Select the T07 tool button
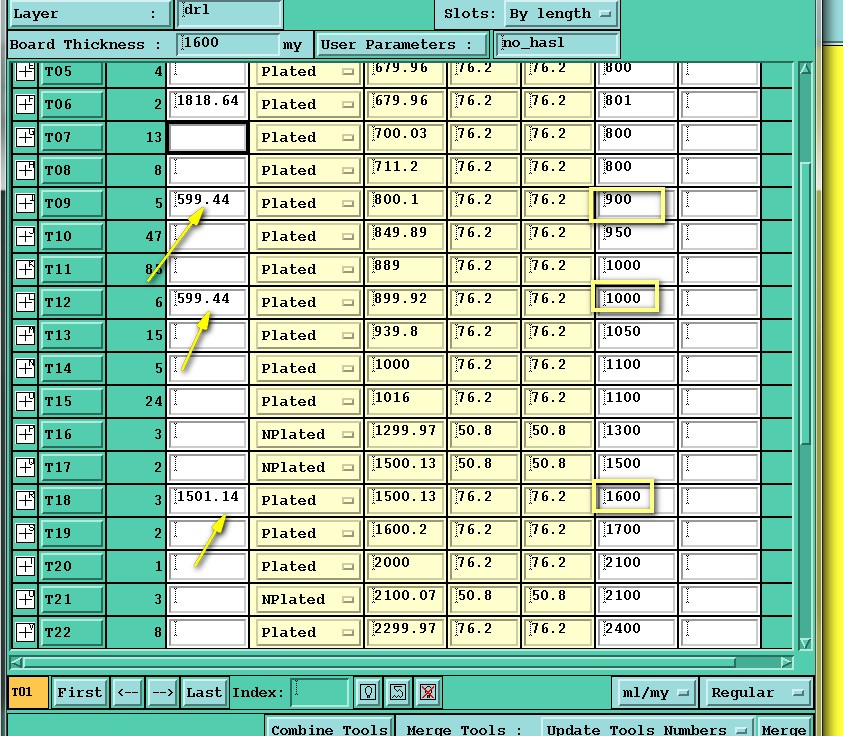Viewport: 843px width, 736px height. coord(72,137)
